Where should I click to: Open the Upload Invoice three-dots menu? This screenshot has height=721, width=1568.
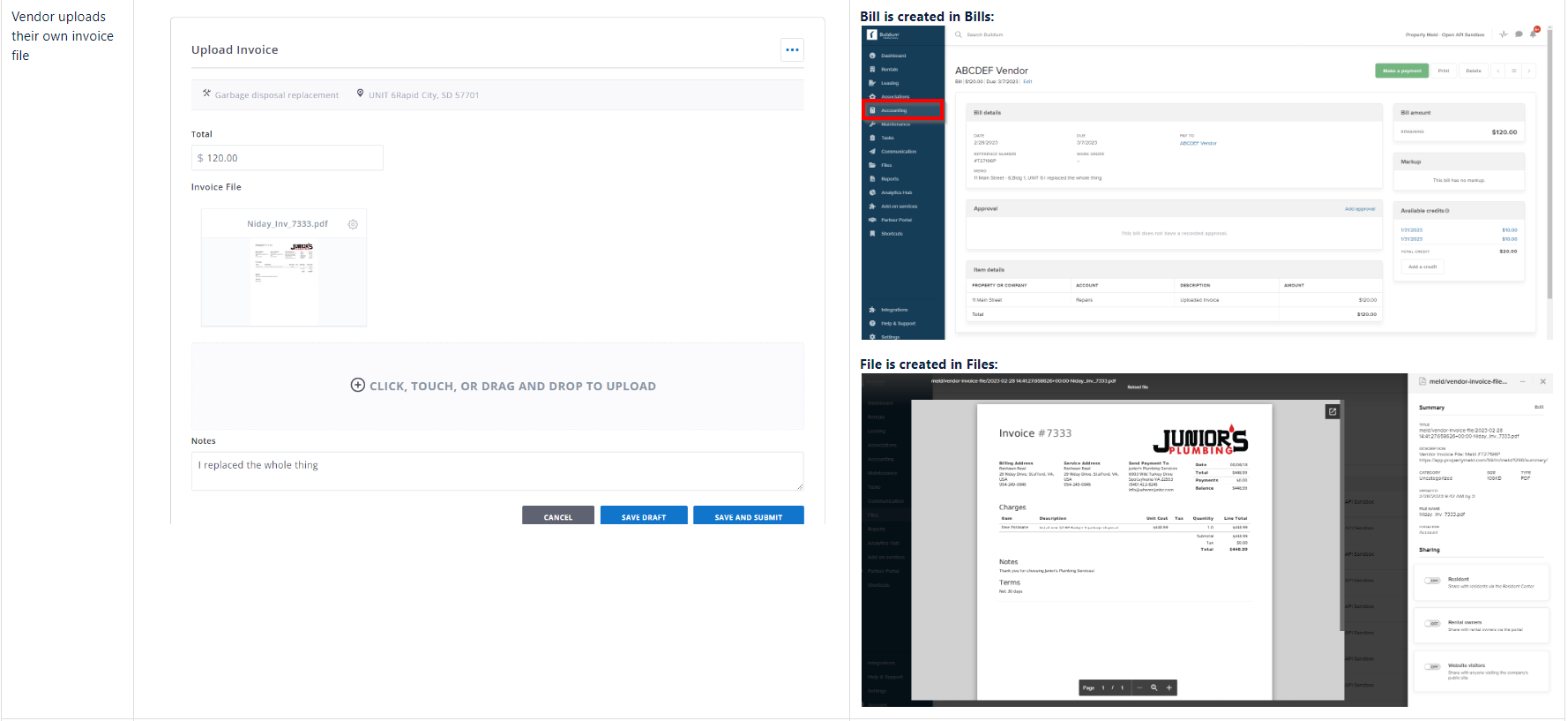tap(792, 50)
